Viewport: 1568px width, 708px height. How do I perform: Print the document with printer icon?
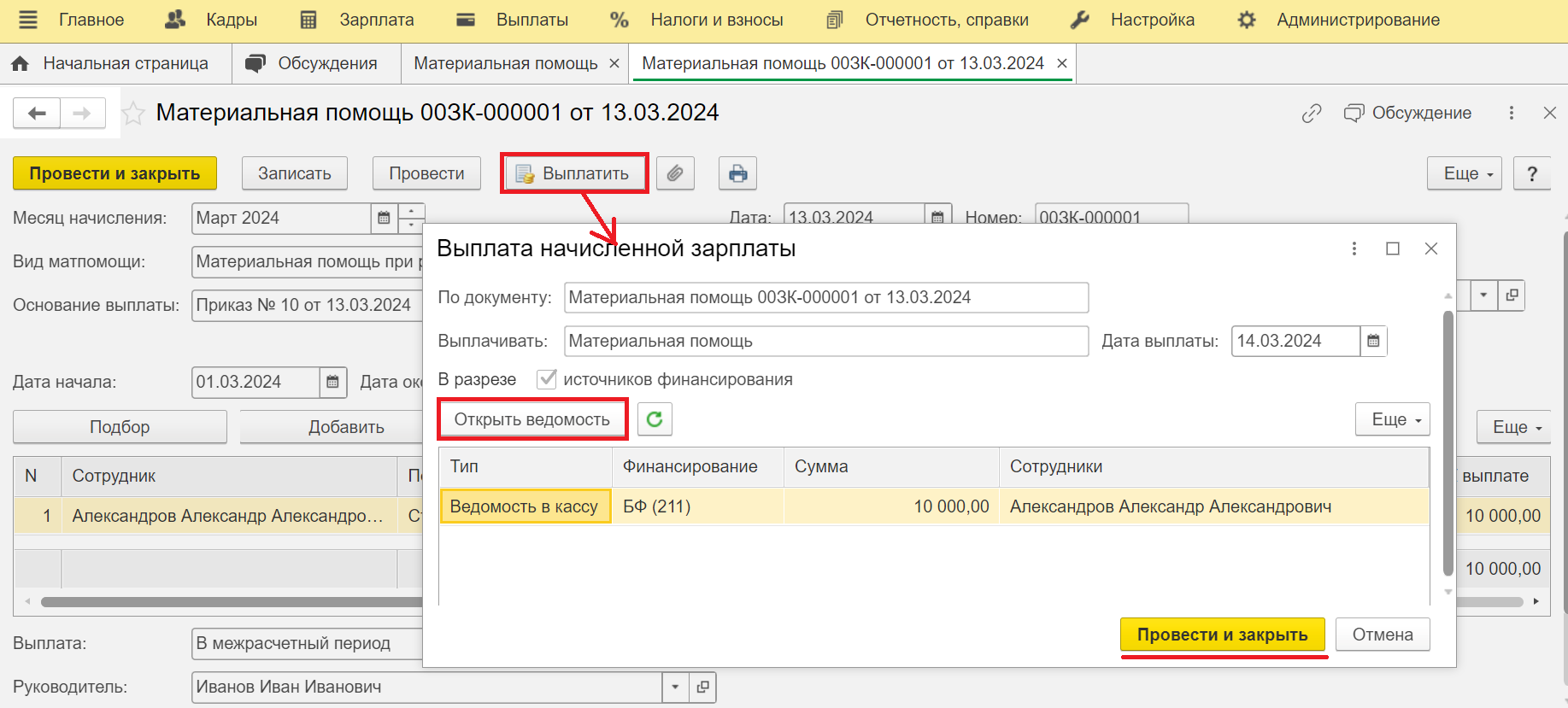(x=737, y=173)
